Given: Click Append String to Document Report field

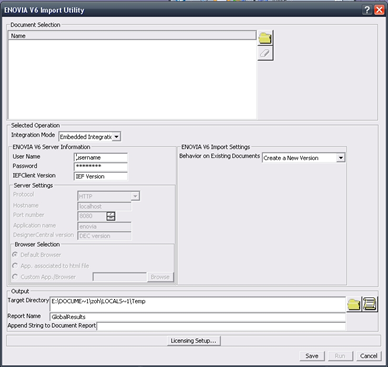Looking at the screenshot, I should (221, 326).
